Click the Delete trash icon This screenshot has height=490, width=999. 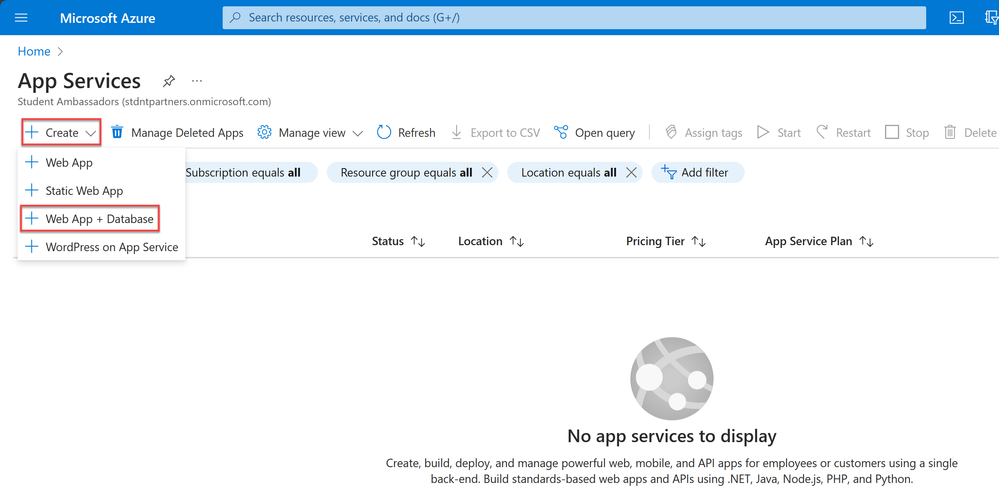click(950, 133)
